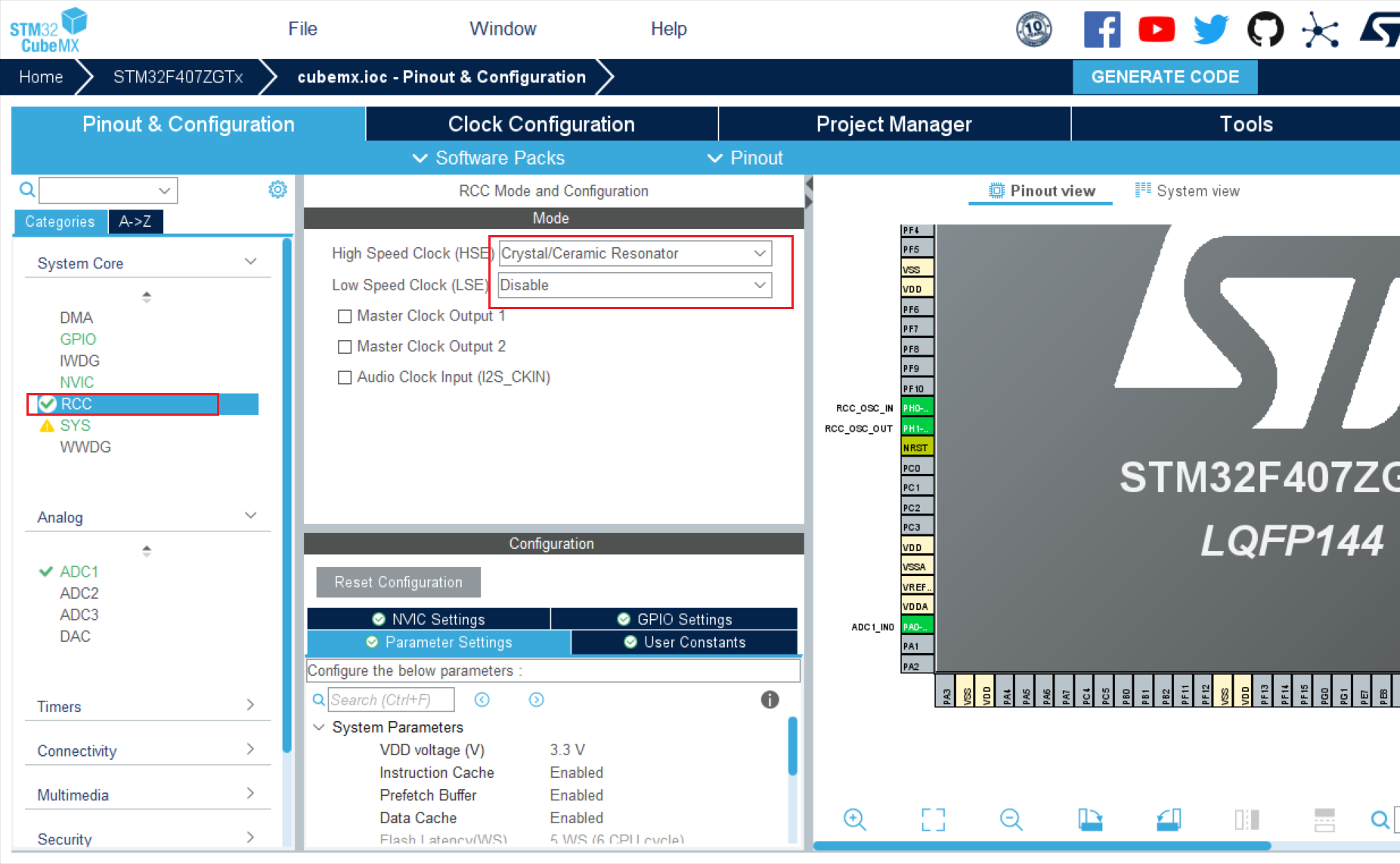
Task: Open the GitHub icon link
Action: [x=1265, y=30]
